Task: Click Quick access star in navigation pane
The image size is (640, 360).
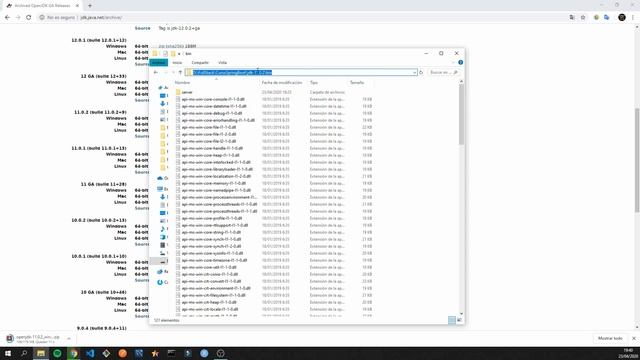Action: point(160,88)
